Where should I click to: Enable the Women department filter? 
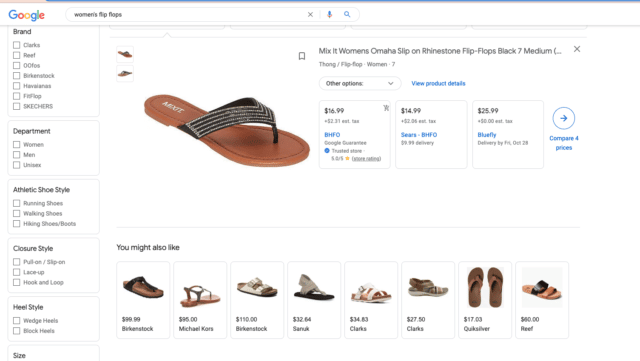(x=16, y=145)
